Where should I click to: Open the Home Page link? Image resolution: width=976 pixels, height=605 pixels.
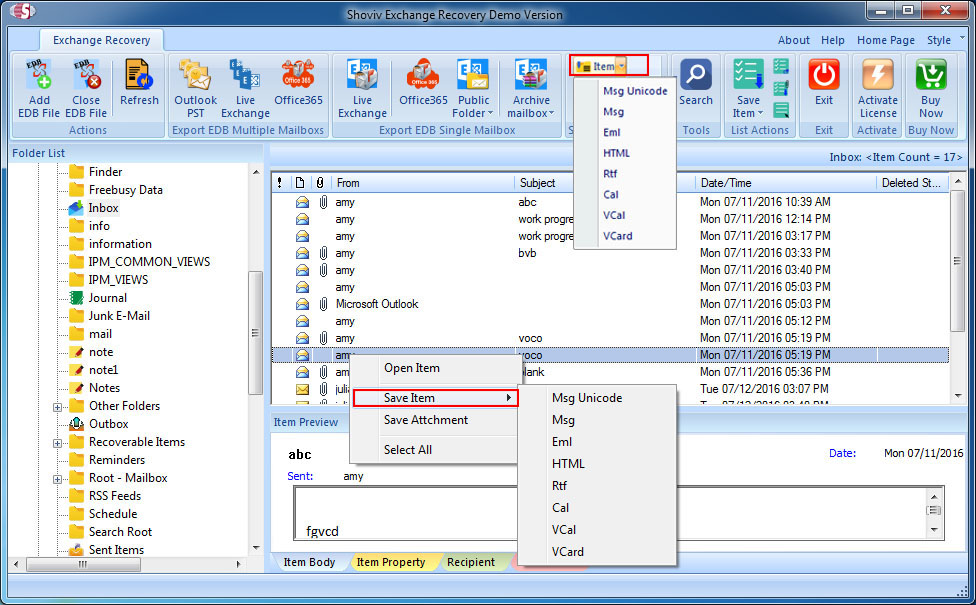pyautogui.click(x=885, y=40)
